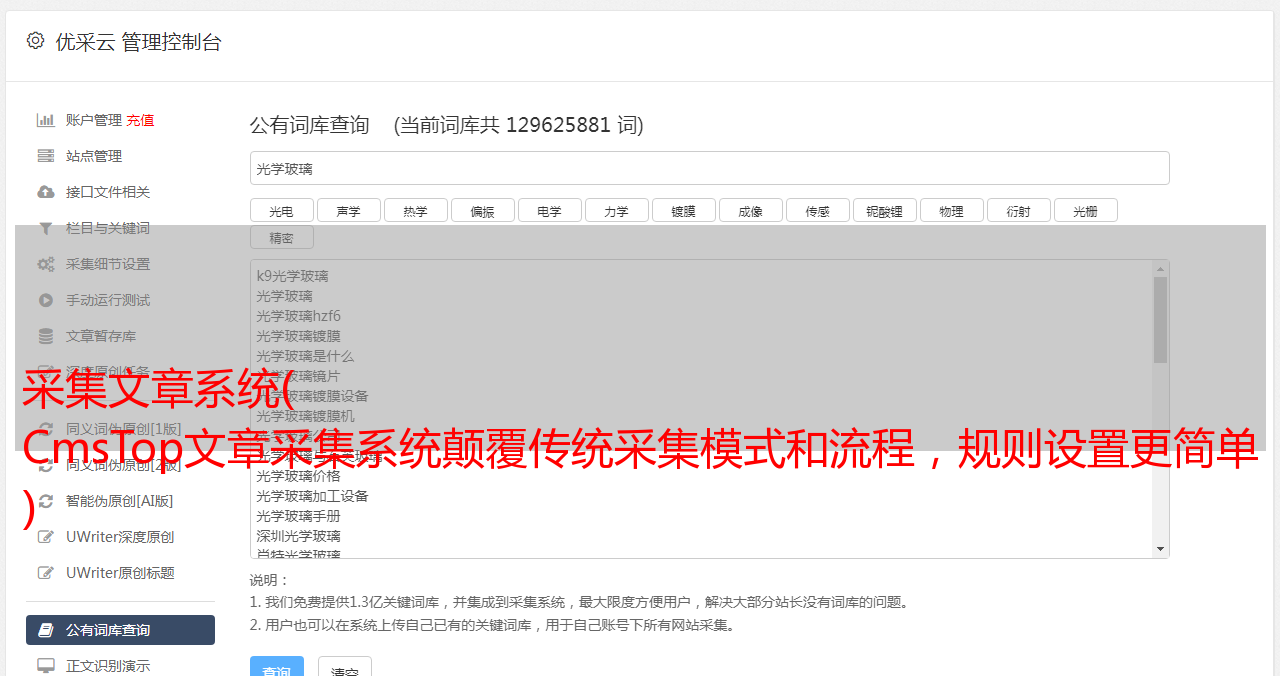Viewport: 1280px width, 676px height.
Task: Click the 精密 tag button
Action: [x=282, y=237]
